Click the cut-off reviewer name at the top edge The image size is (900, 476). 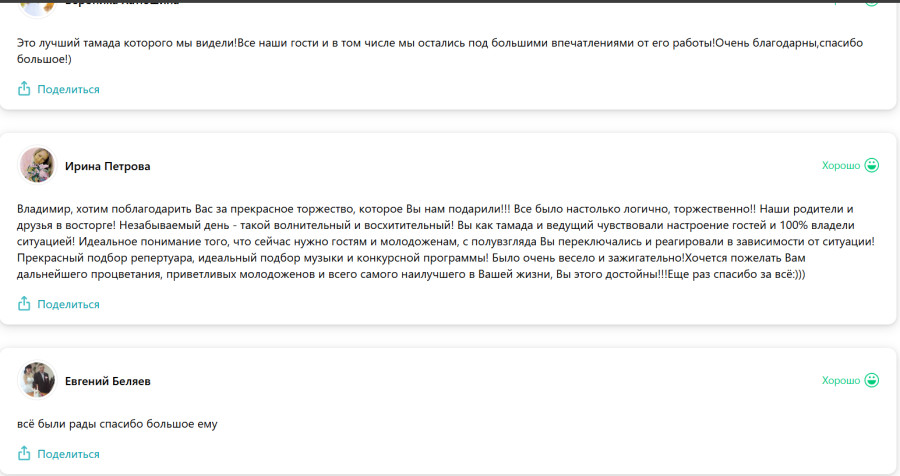122,3
